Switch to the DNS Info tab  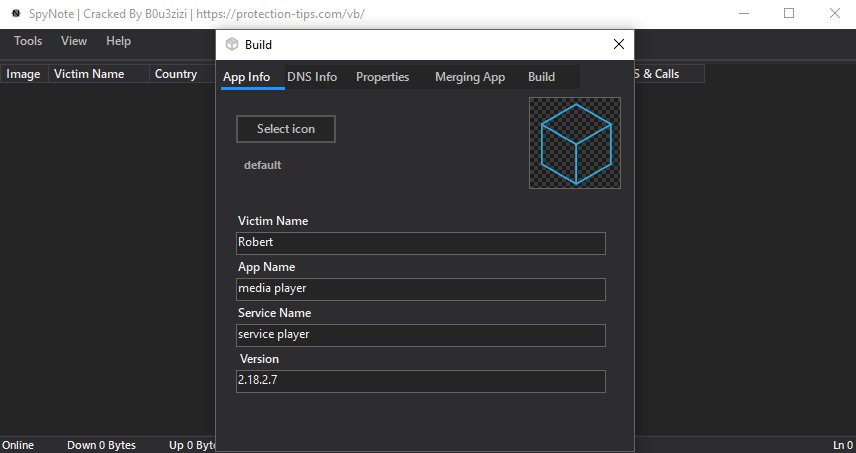[x=312, y=77]
